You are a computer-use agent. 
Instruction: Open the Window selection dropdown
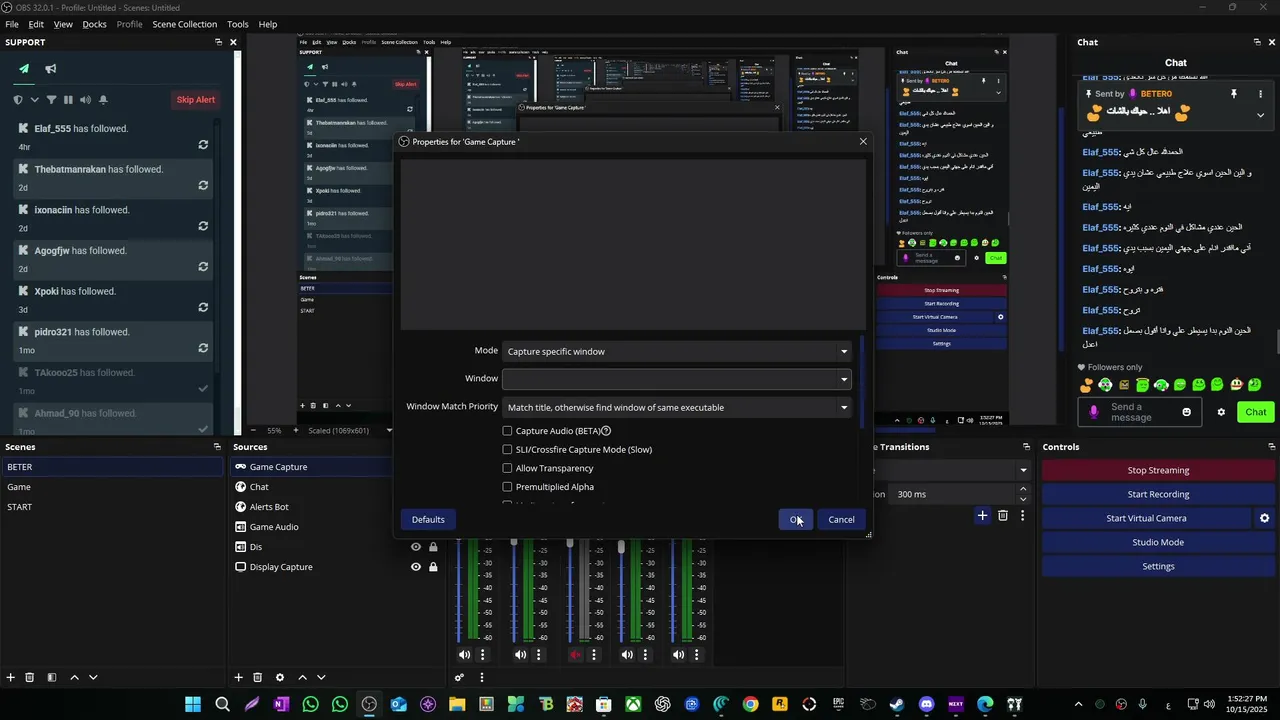pos(677,379)
